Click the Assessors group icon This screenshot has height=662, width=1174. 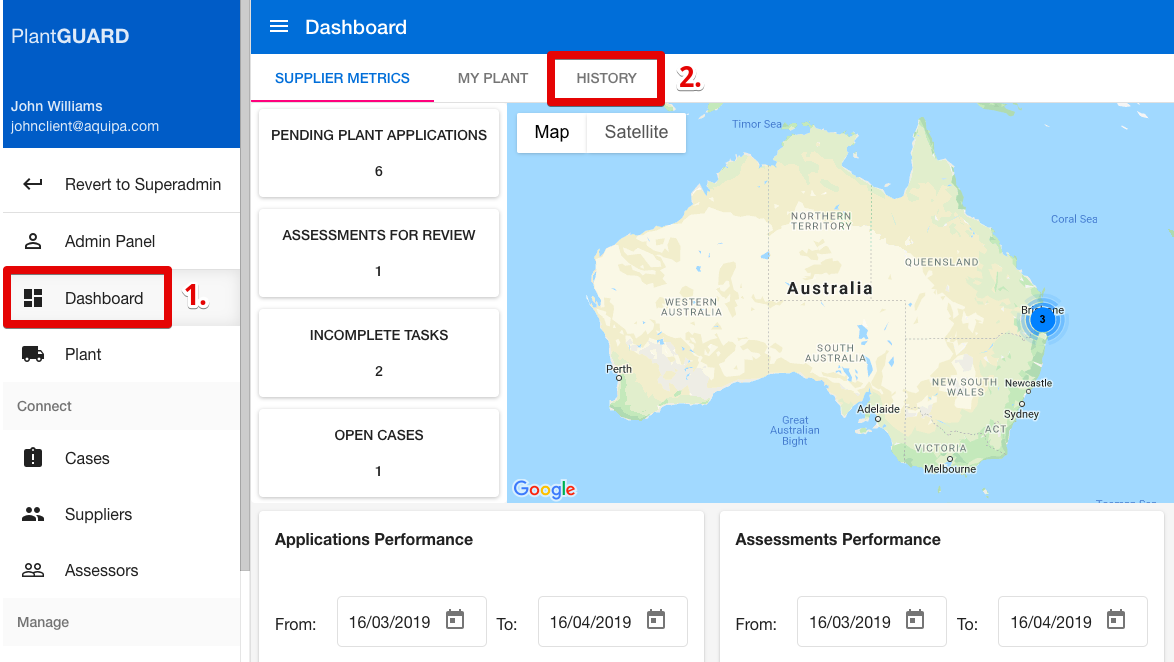(33, 571)
